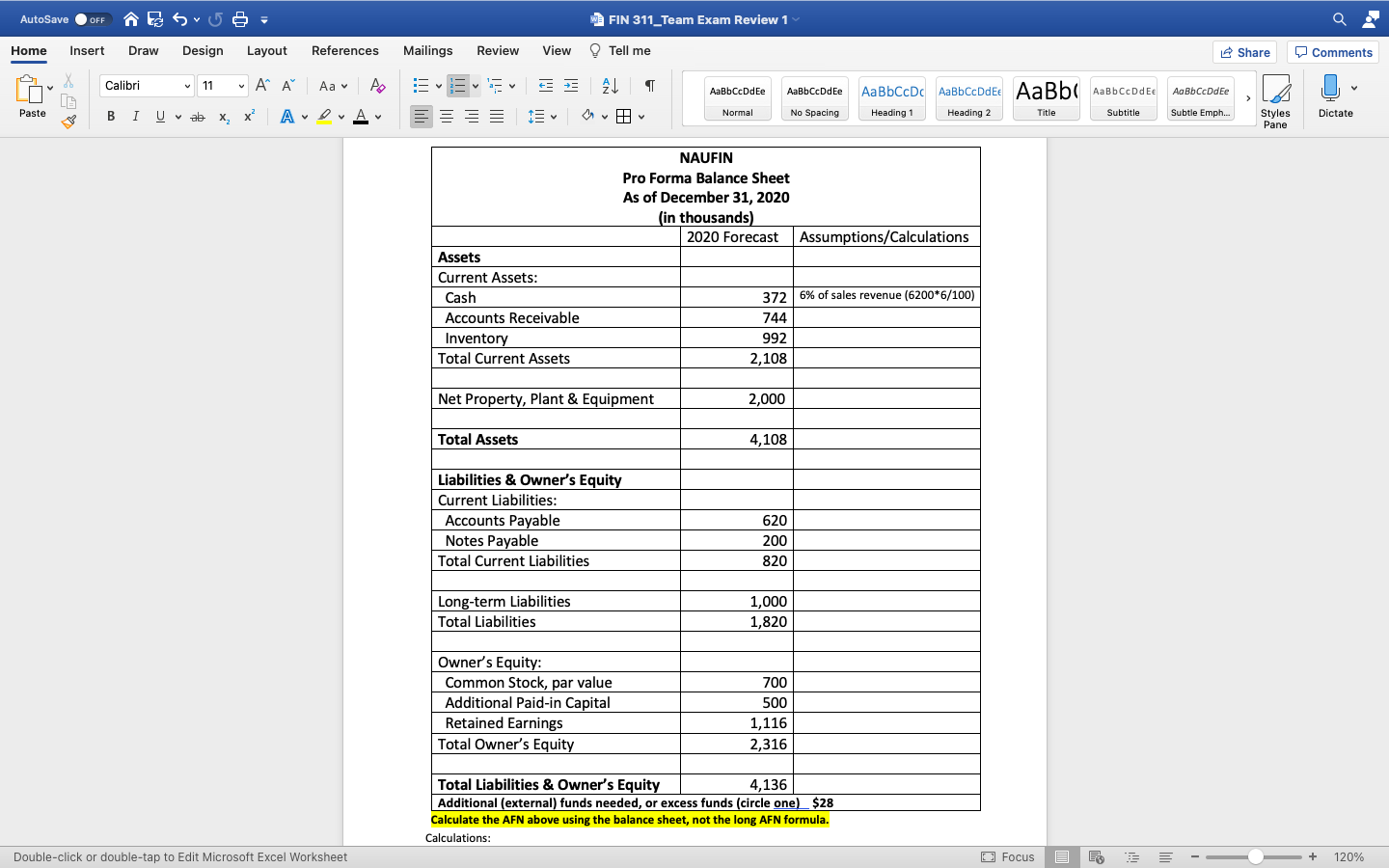Screen dimensions: 1389x868
Task: Undo the last action
Action: (x=179, y=19)
